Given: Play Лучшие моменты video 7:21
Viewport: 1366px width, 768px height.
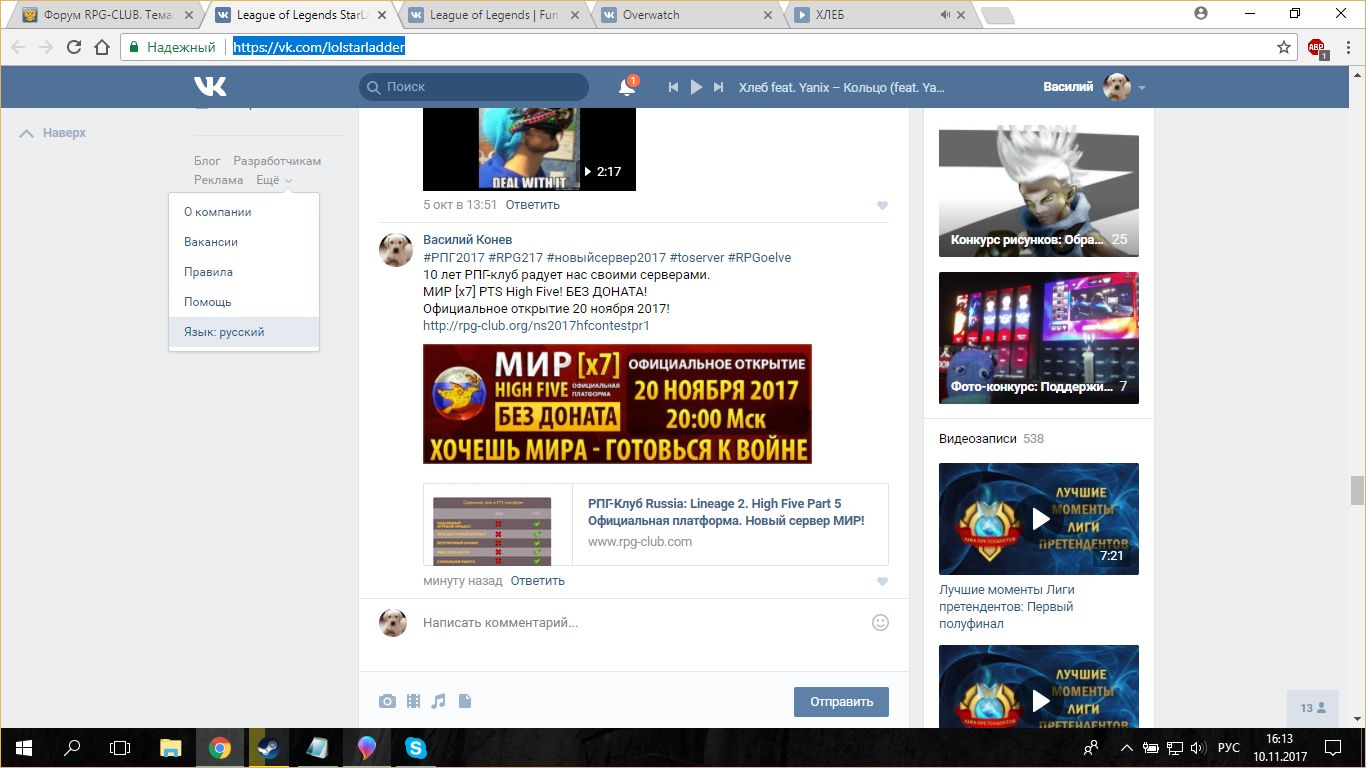Looking at the screenshot, I should (x=1038, y=518).
